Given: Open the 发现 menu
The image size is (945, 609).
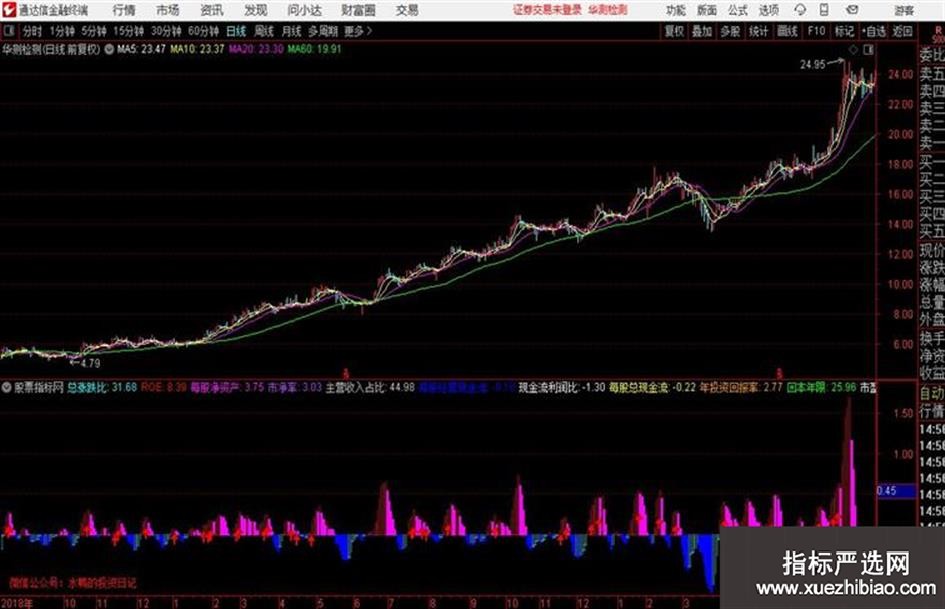Looking at the screenshot, I should pos(256,10).
